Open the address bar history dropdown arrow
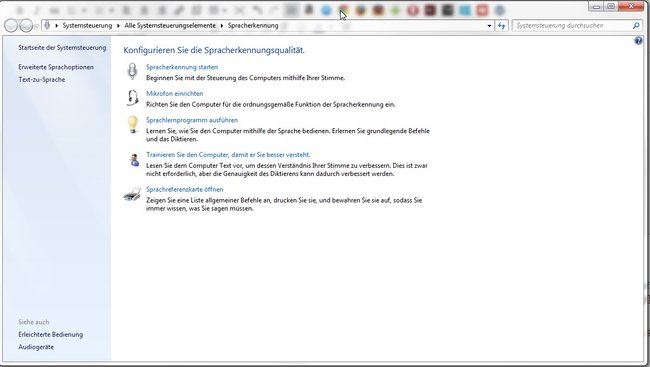 pos(489,26)
